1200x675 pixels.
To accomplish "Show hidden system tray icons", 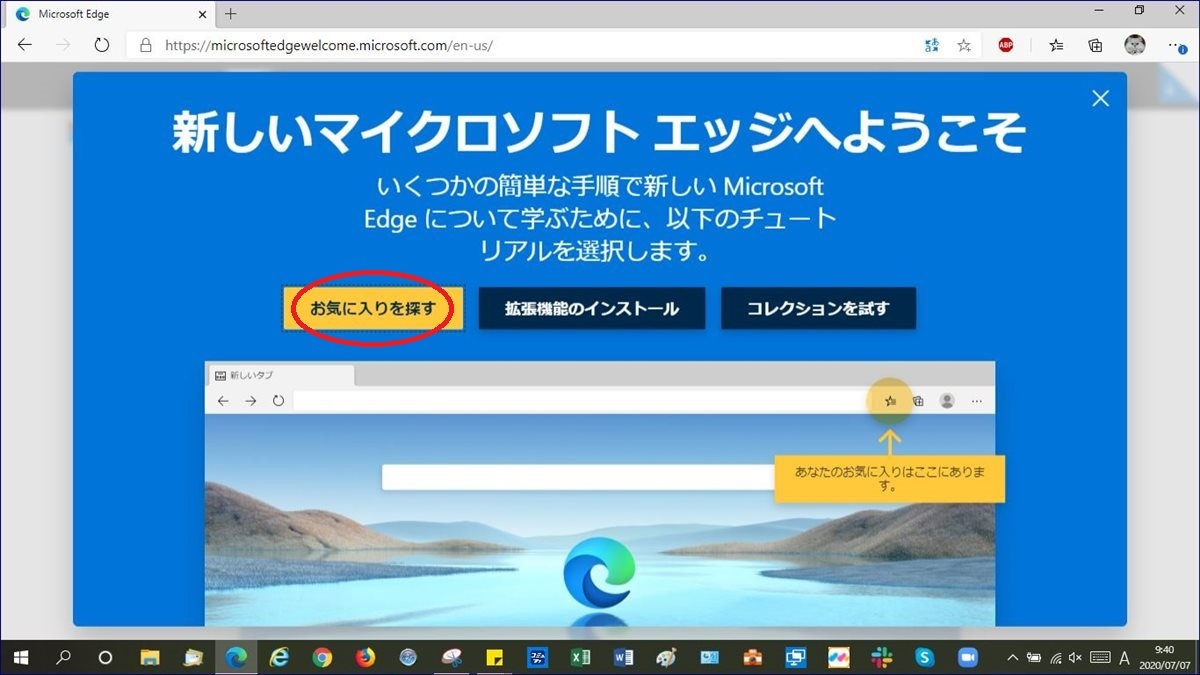I will (x=1012, y=657).
